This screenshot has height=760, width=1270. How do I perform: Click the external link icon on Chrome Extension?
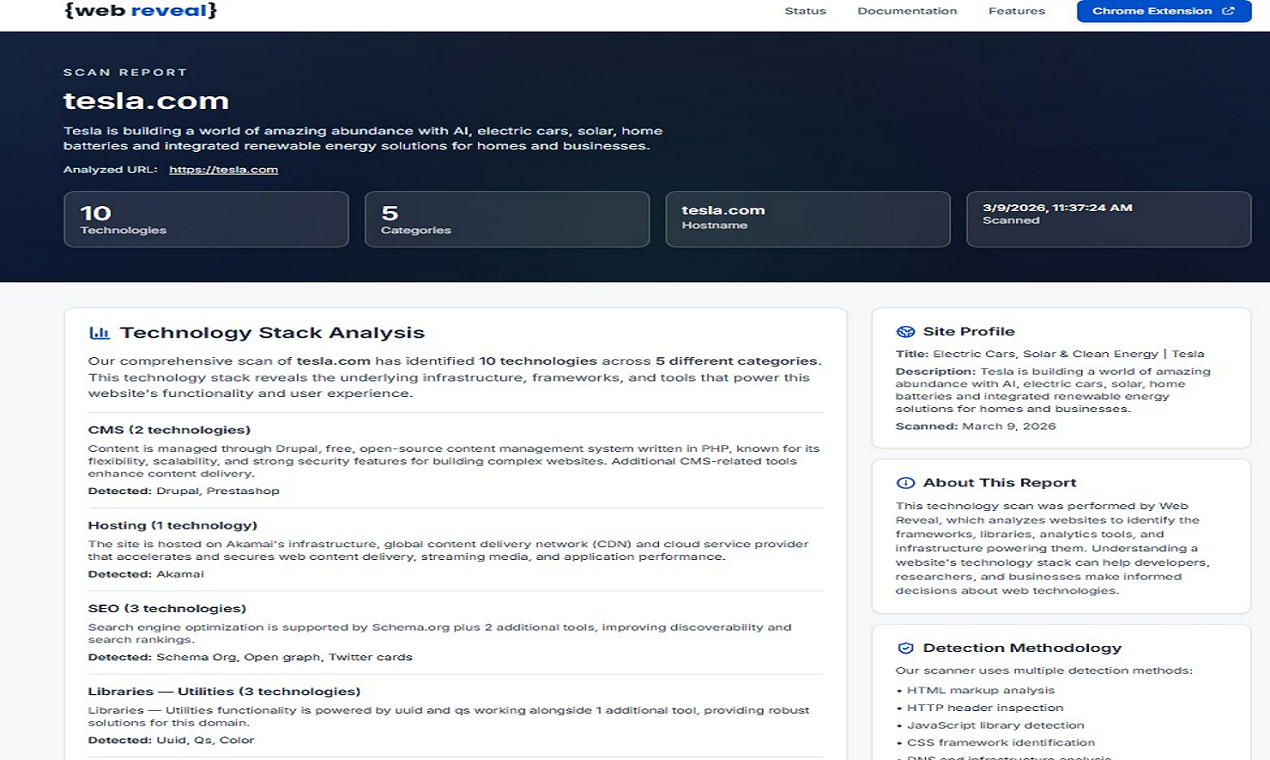(1229, 11)
